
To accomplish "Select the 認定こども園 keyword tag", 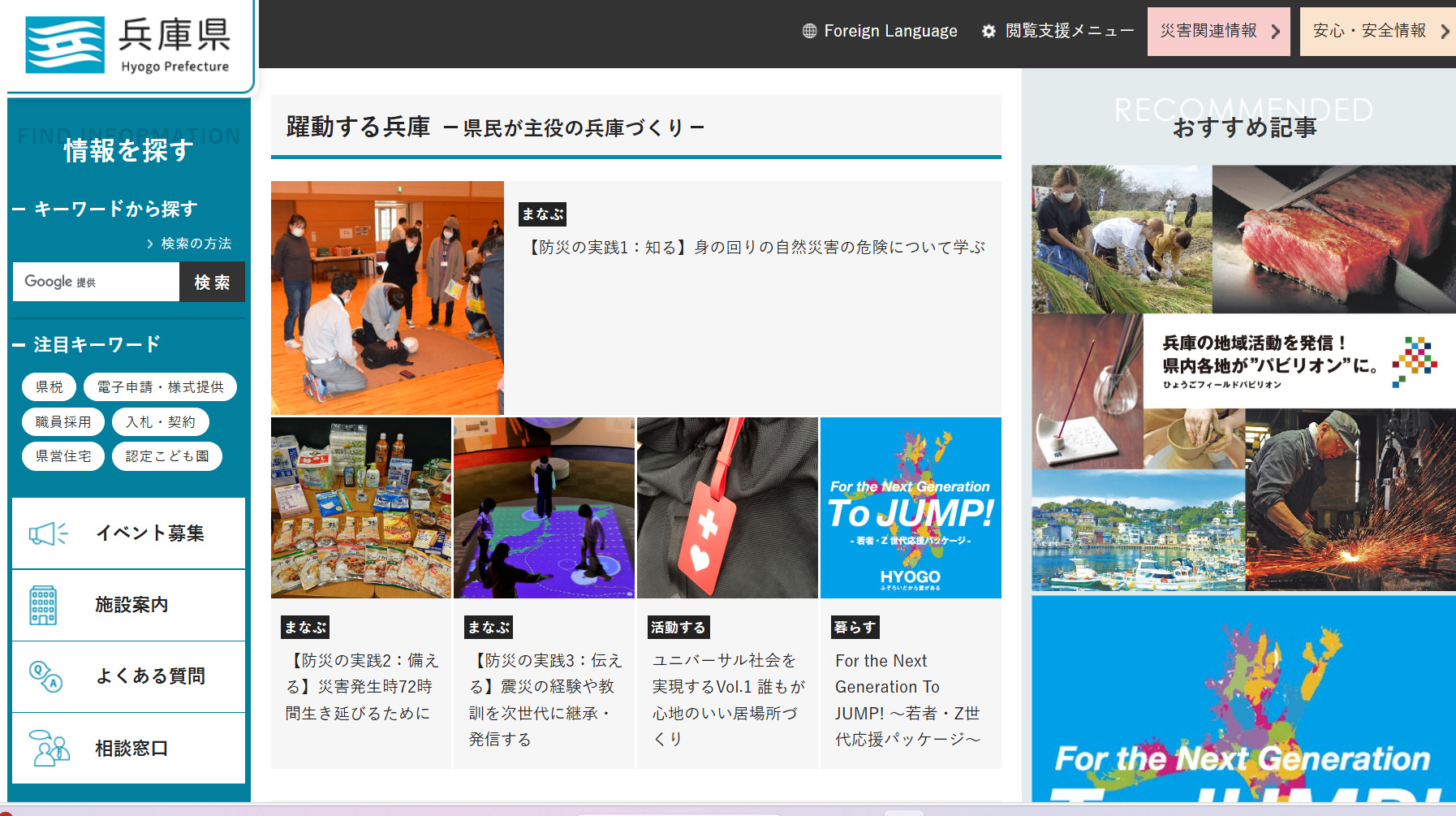I will (x=167, y=456).
